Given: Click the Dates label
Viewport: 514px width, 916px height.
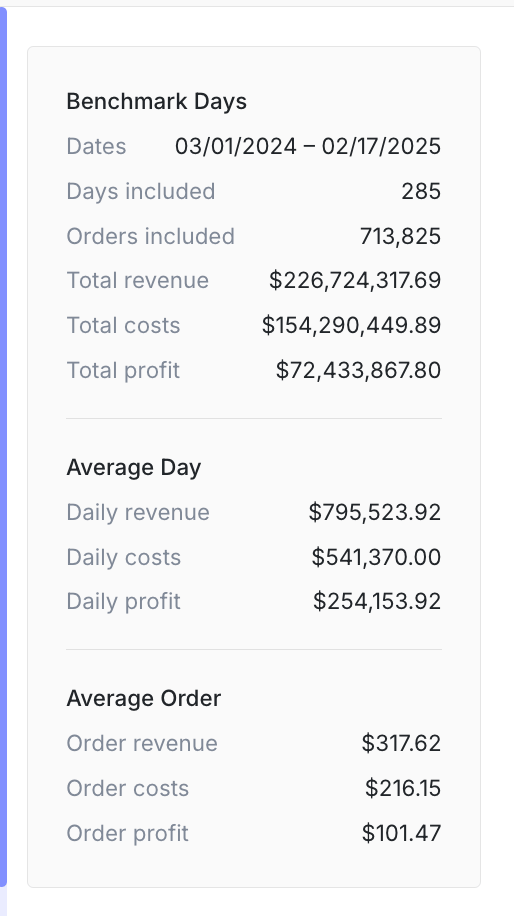Looking at the screenshot, I should 96,146.
